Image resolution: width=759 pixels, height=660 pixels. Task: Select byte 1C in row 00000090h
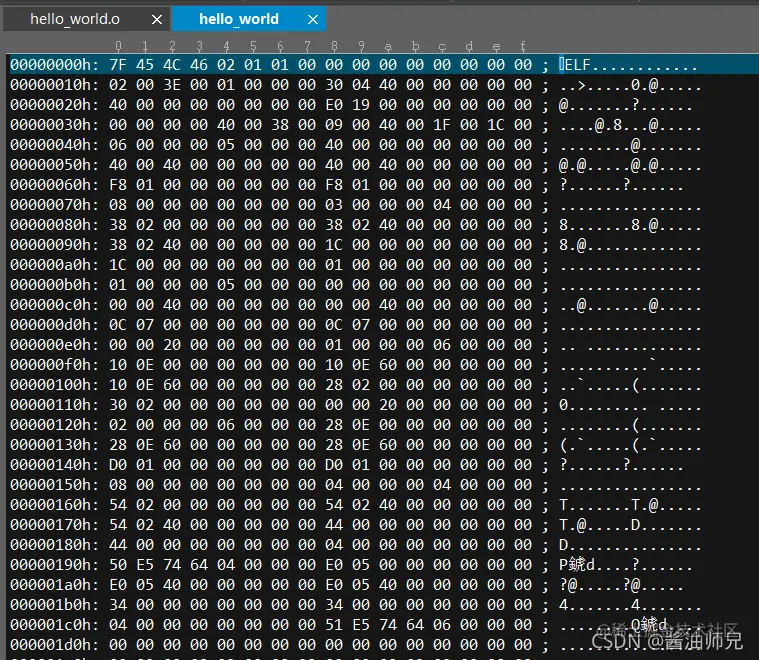coord(334,245)
